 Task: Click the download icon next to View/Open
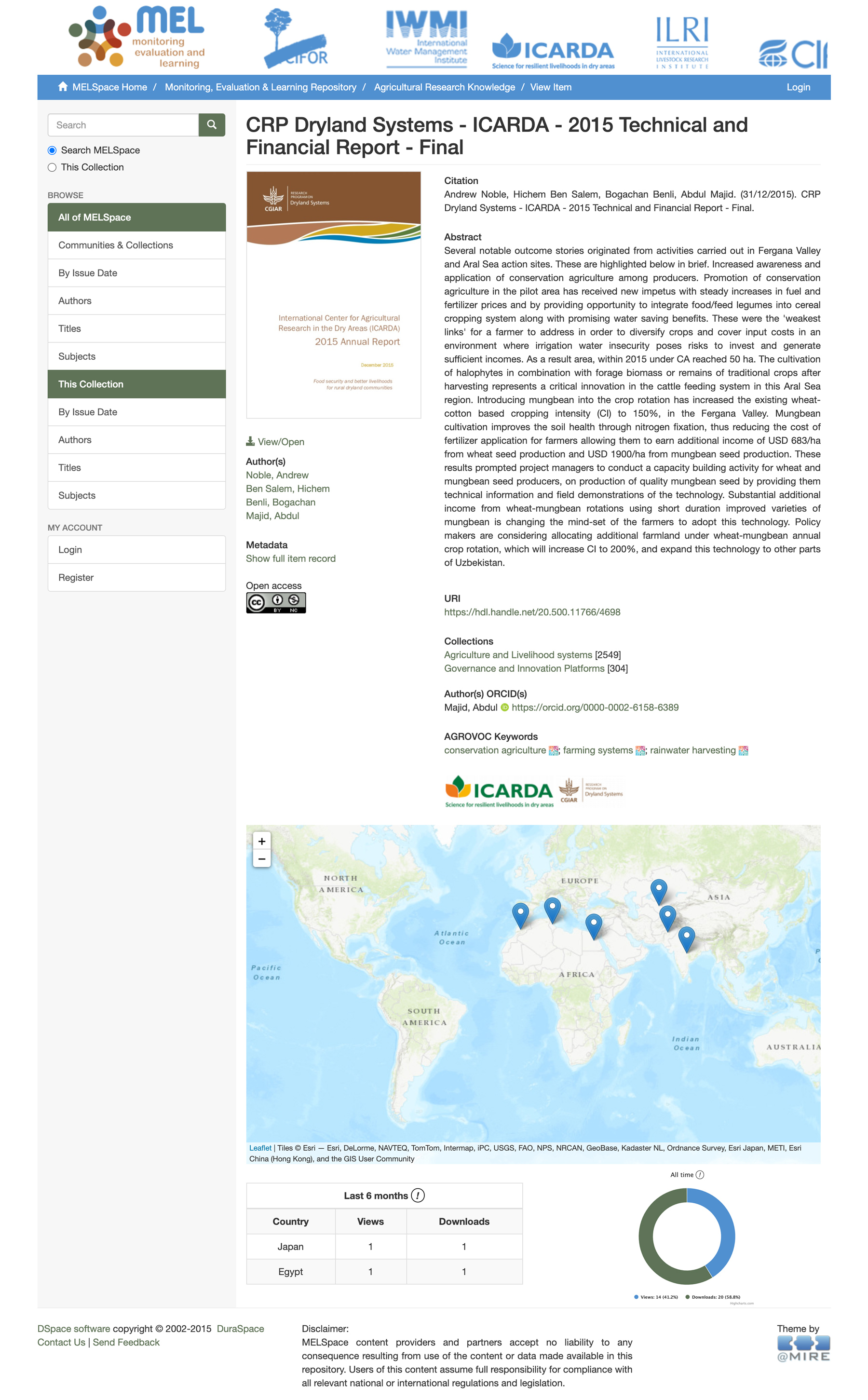pyautogui.click(x=250, y=441)
